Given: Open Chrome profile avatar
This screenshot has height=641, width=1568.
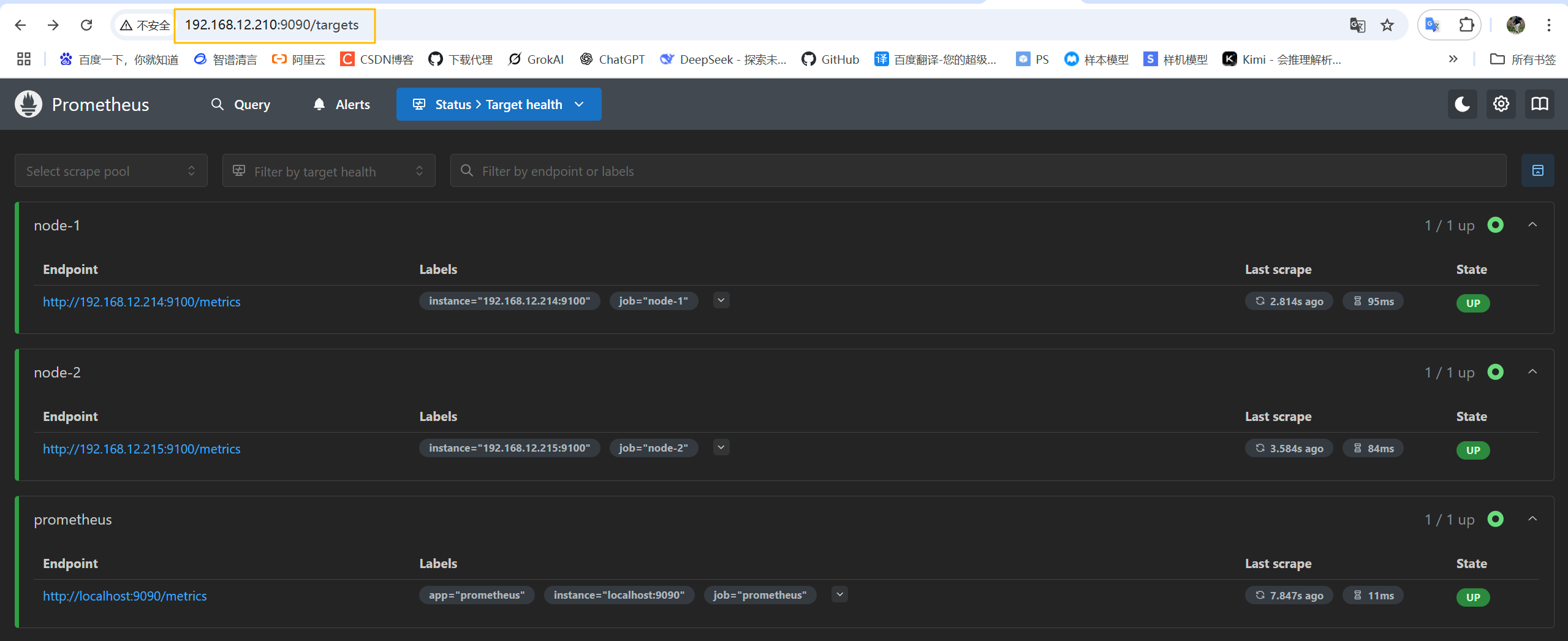Looking at the screenshot, I should tap(1515, 25).
